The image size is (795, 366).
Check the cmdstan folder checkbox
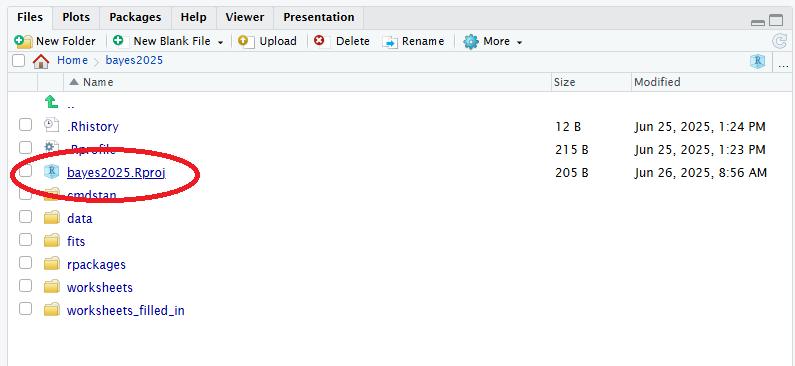point(25,194)
